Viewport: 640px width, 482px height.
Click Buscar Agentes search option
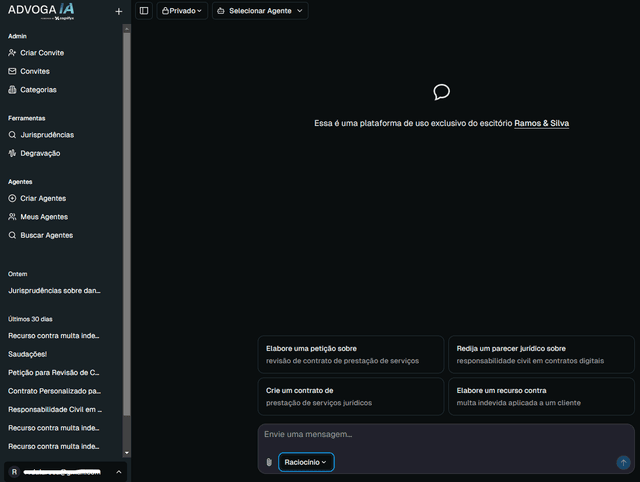46,235
